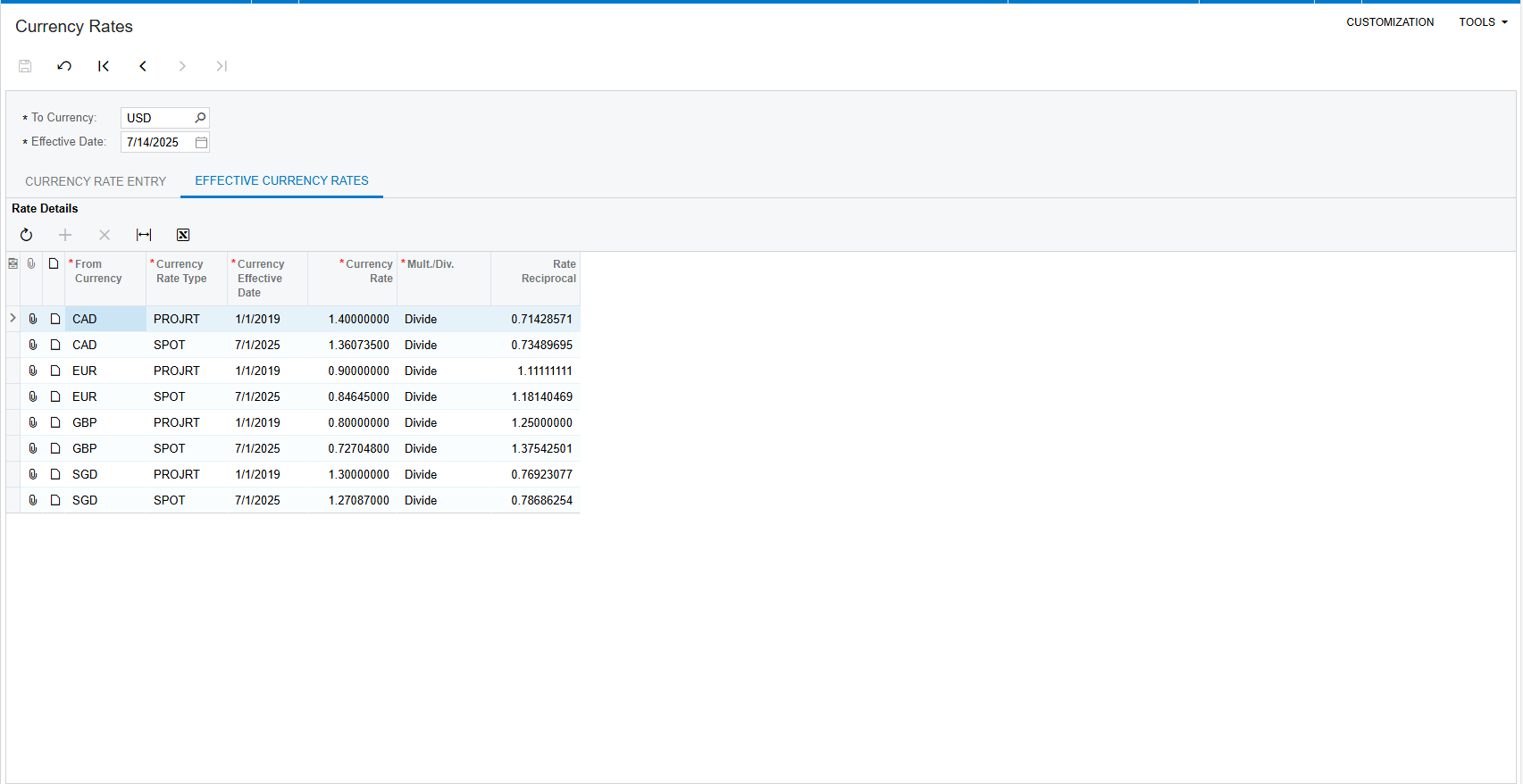Open note for EUR PROJRT row
The width and height of the screenshot is (1523, 784).
point(55,371)
